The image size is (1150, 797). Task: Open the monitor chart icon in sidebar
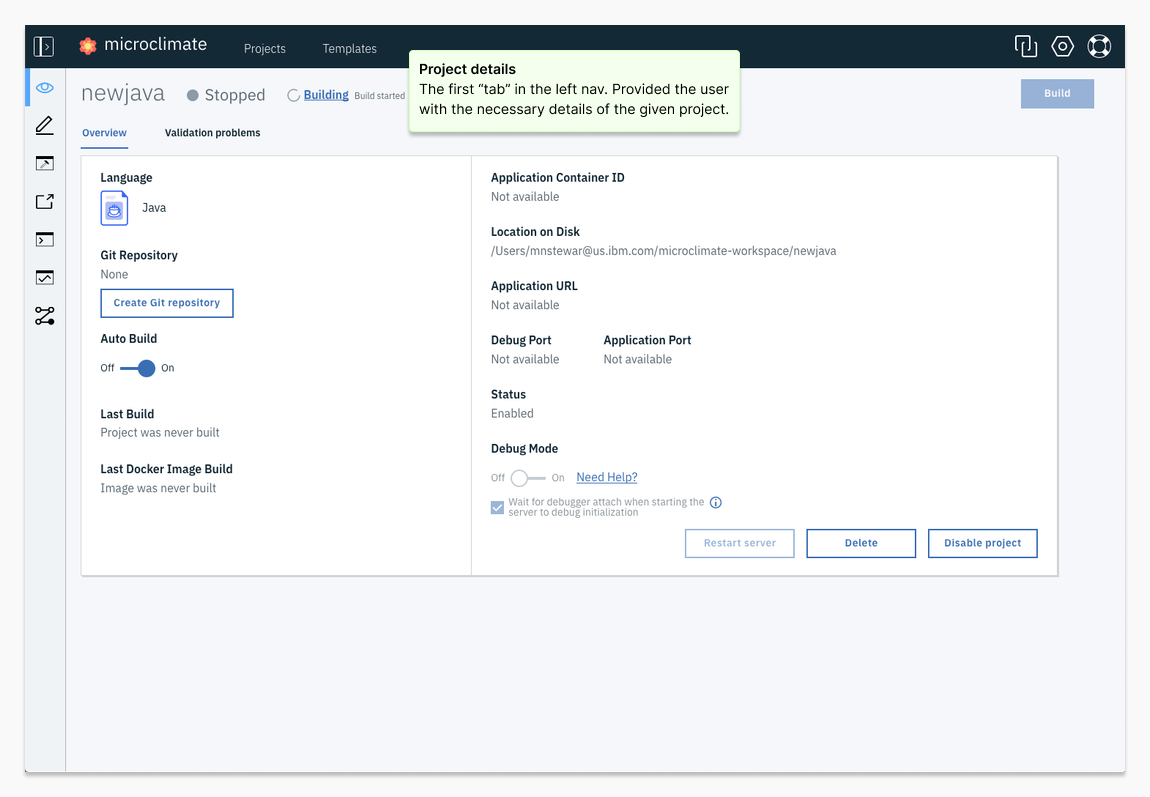[x=44, y=278]
